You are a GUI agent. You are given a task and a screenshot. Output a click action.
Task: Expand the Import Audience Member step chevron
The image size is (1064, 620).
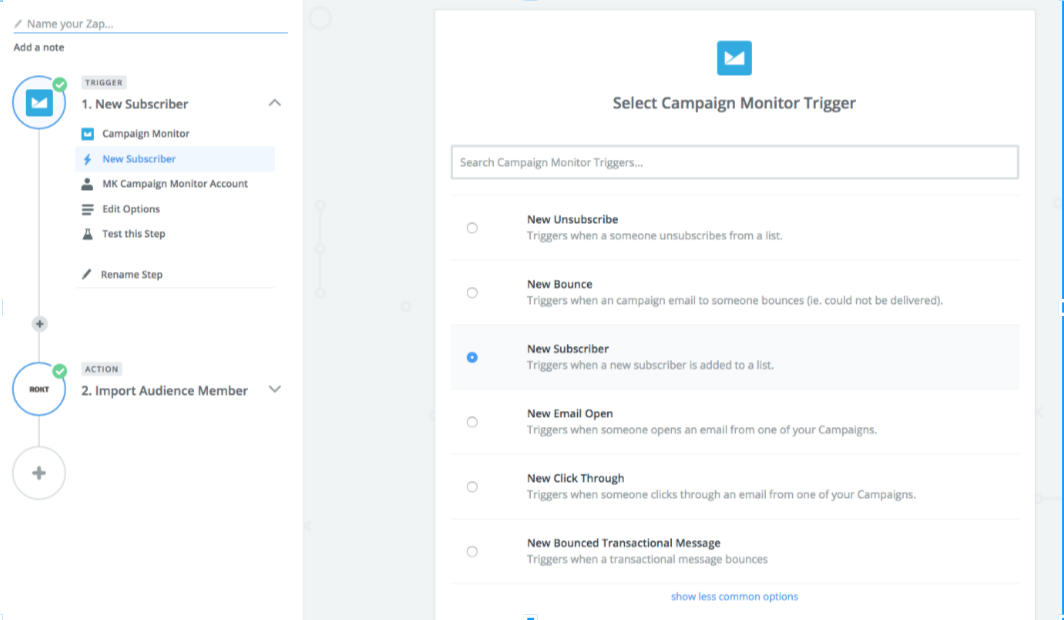(274, 389)
